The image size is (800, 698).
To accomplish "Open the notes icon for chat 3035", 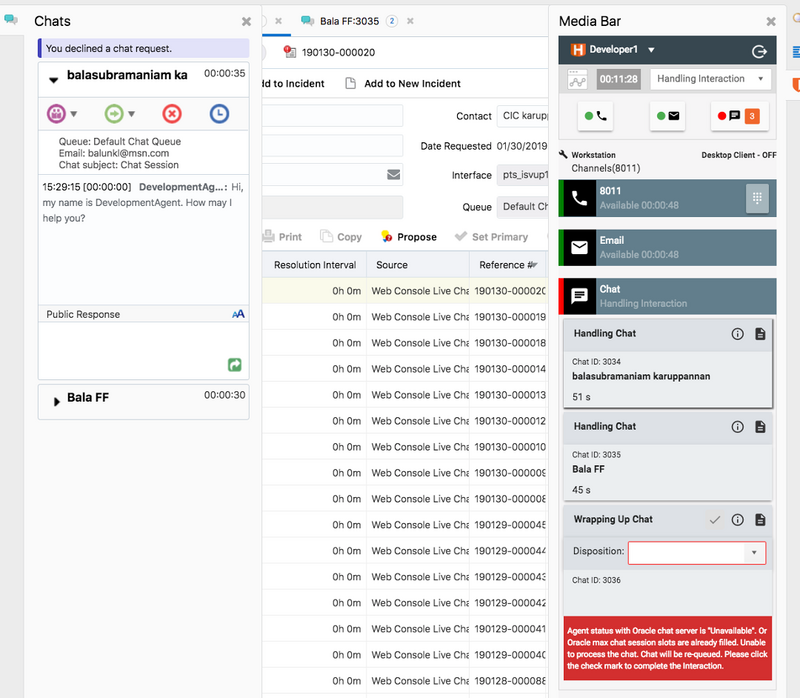I will tap(760, 427).
